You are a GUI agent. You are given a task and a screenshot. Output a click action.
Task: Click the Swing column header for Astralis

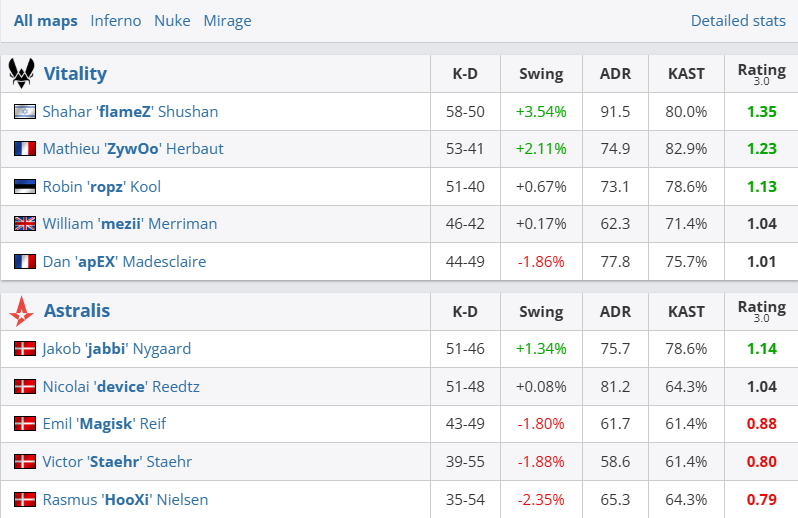click(541, 312)
